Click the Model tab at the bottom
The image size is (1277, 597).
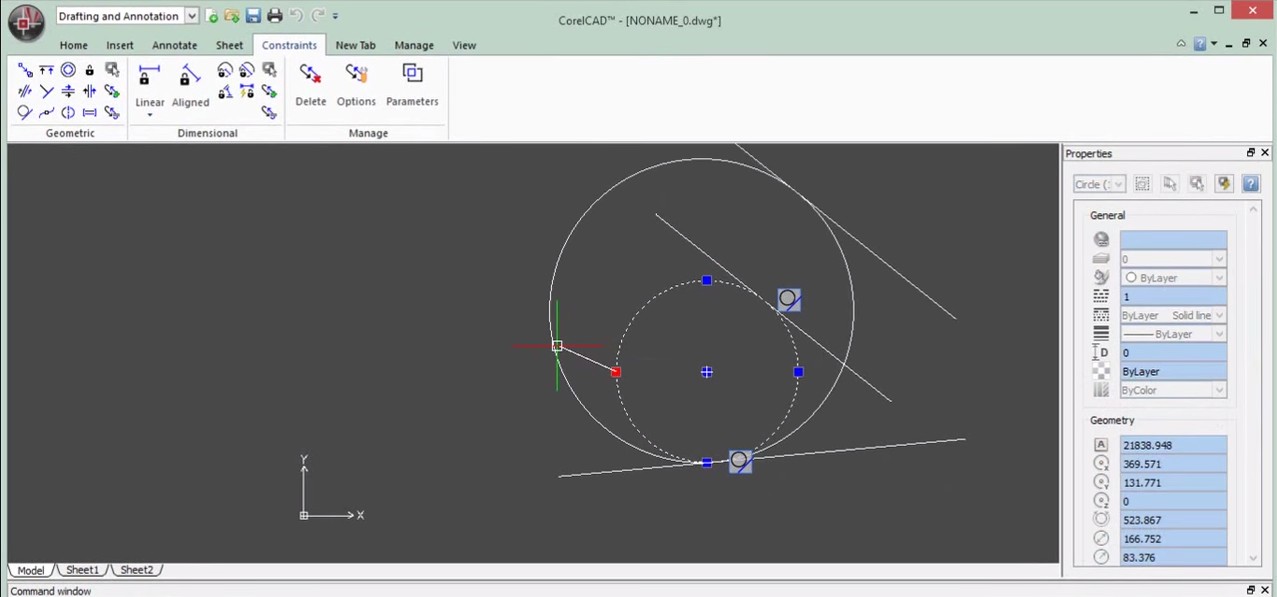pos(30,569)
